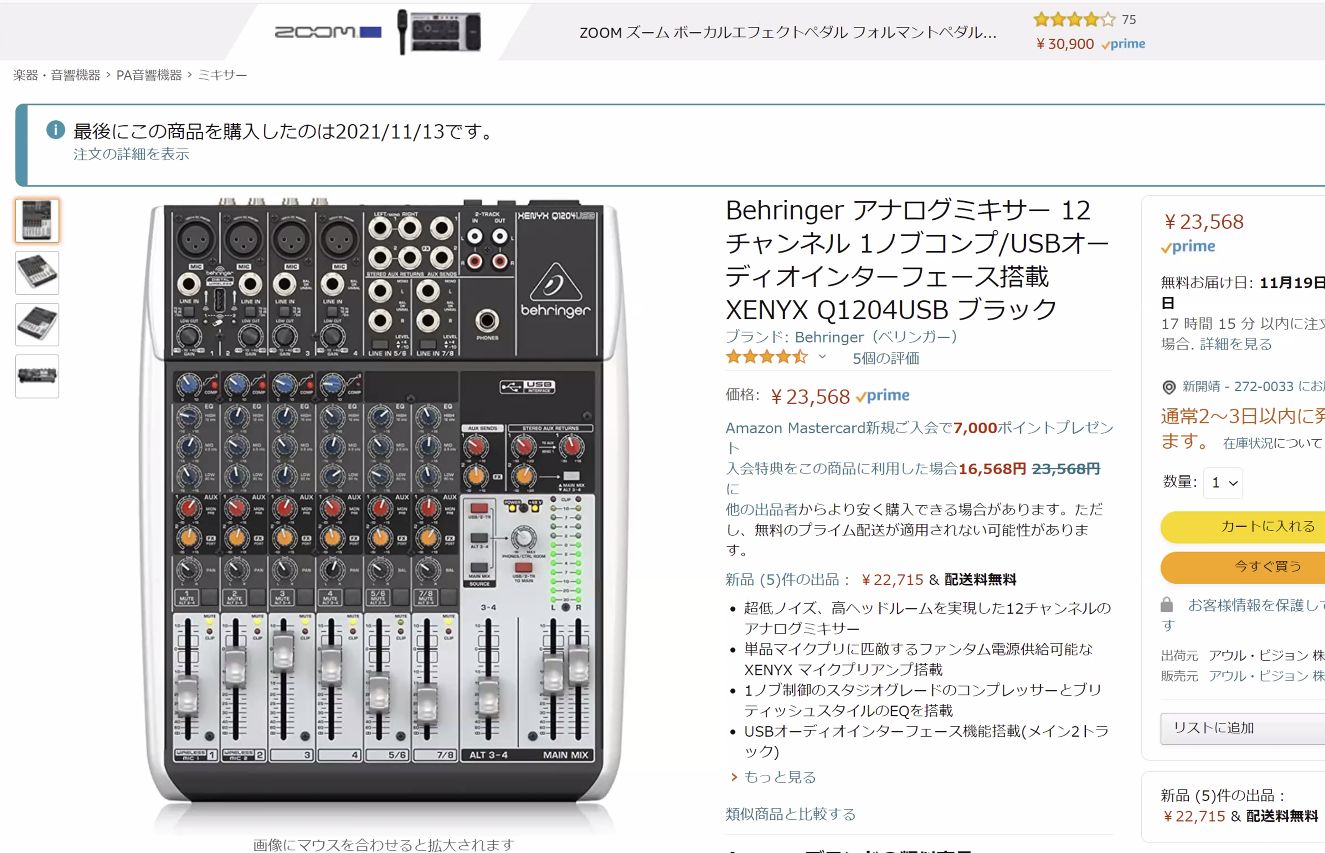Open the 在庫状況について link
The width and height of the screenshot is (1325, 853).
(1273, 443)
